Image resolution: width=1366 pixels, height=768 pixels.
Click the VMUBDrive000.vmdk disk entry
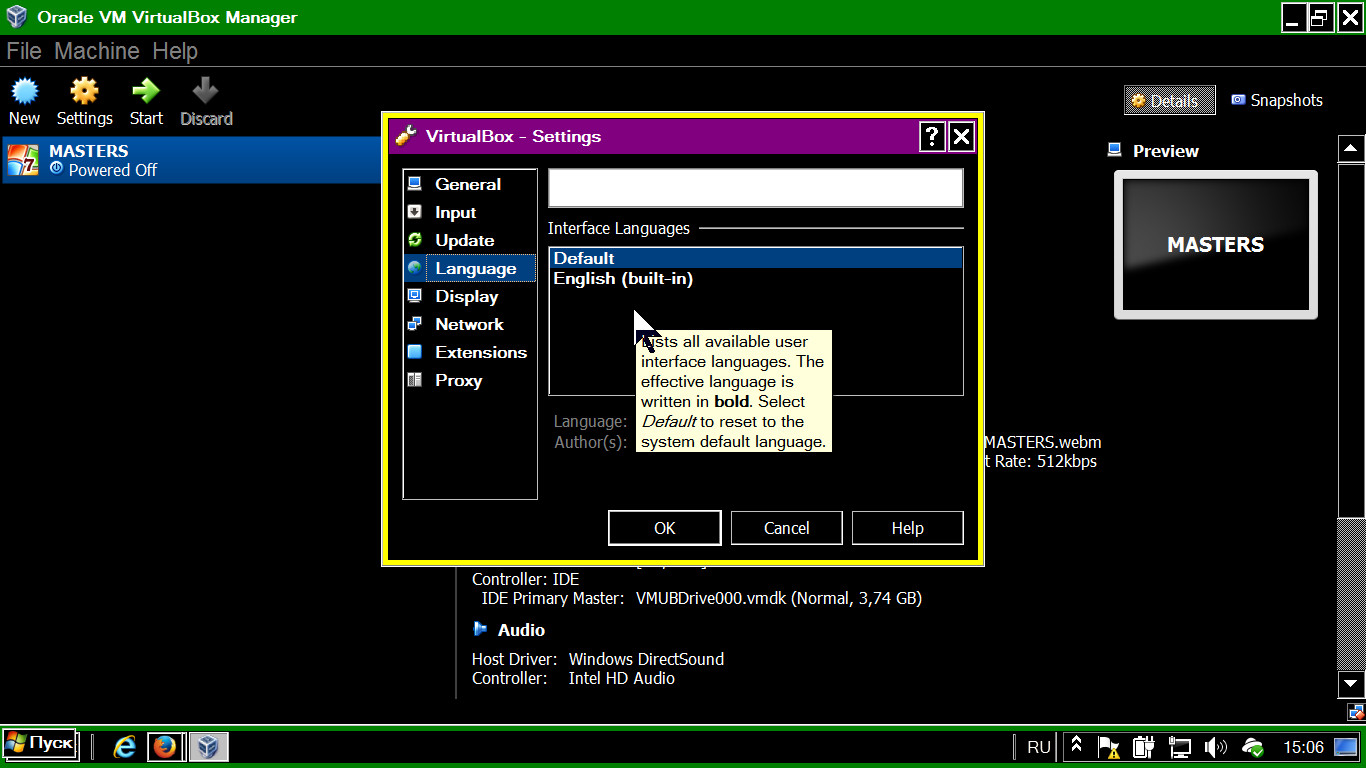pos(779,598)
